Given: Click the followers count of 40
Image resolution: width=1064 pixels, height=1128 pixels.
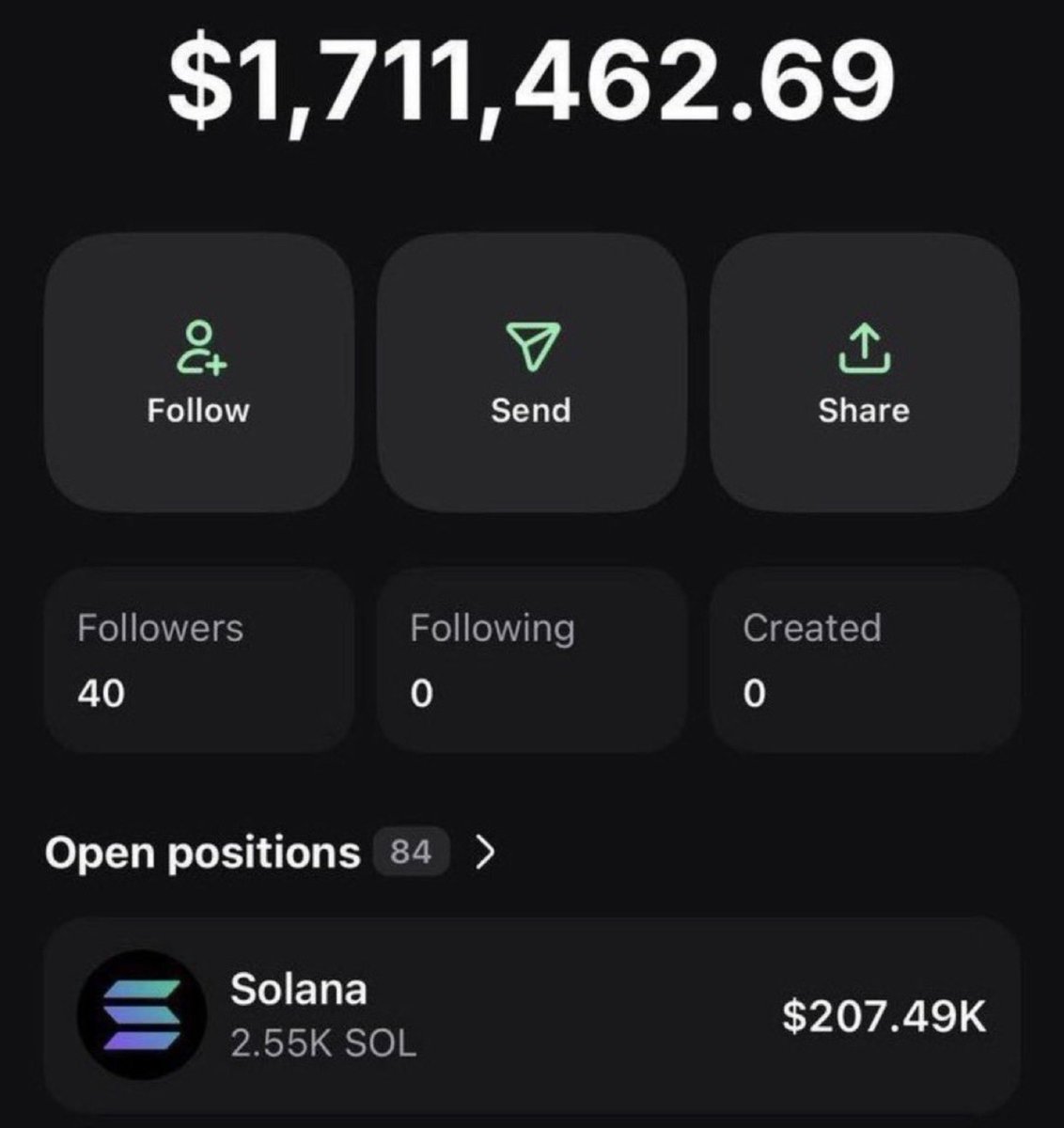Looking at the screenshot, I should (101, 694).
